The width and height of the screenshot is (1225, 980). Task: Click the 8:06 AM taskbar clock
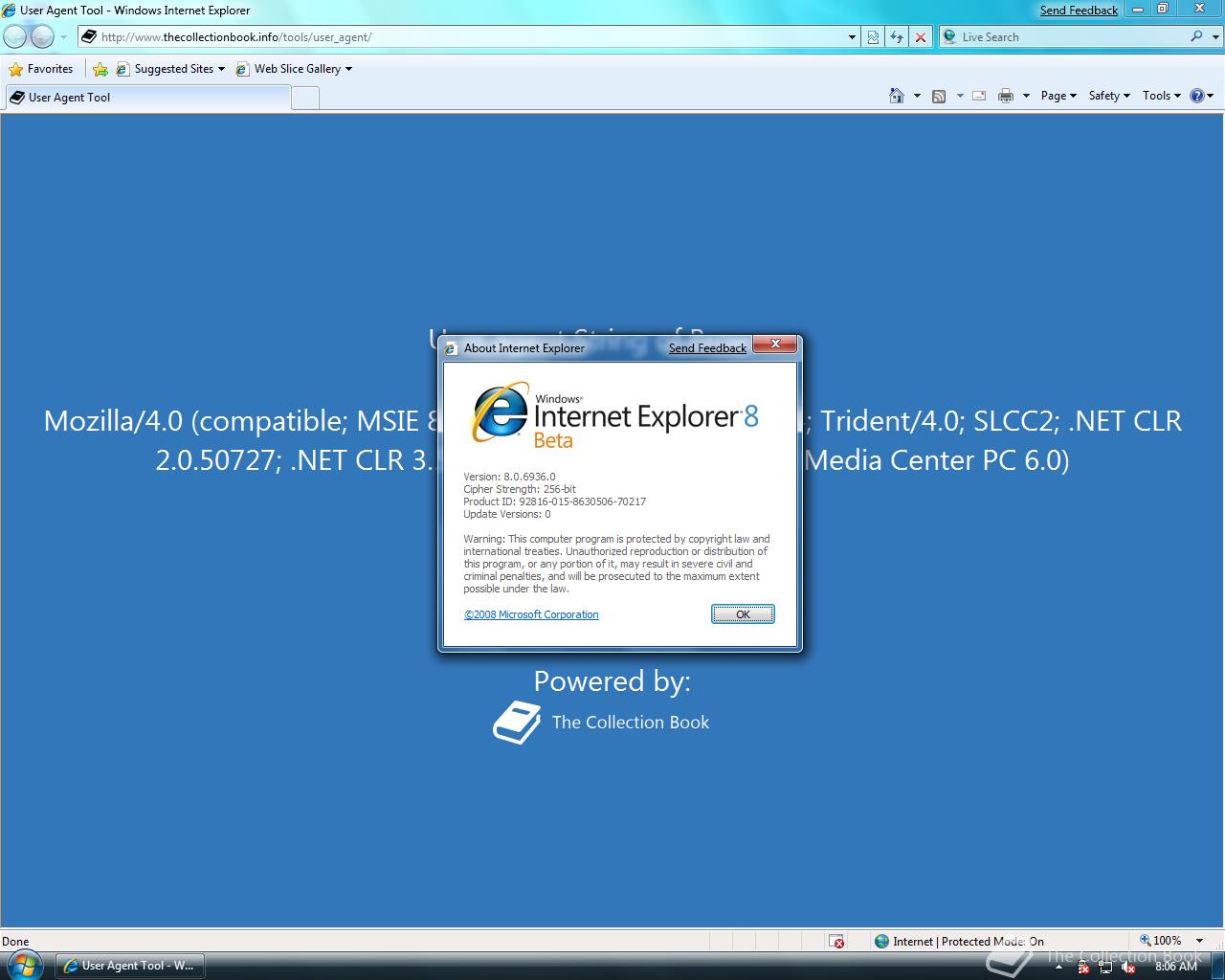pyautogui.click(x=1176, y=967)
